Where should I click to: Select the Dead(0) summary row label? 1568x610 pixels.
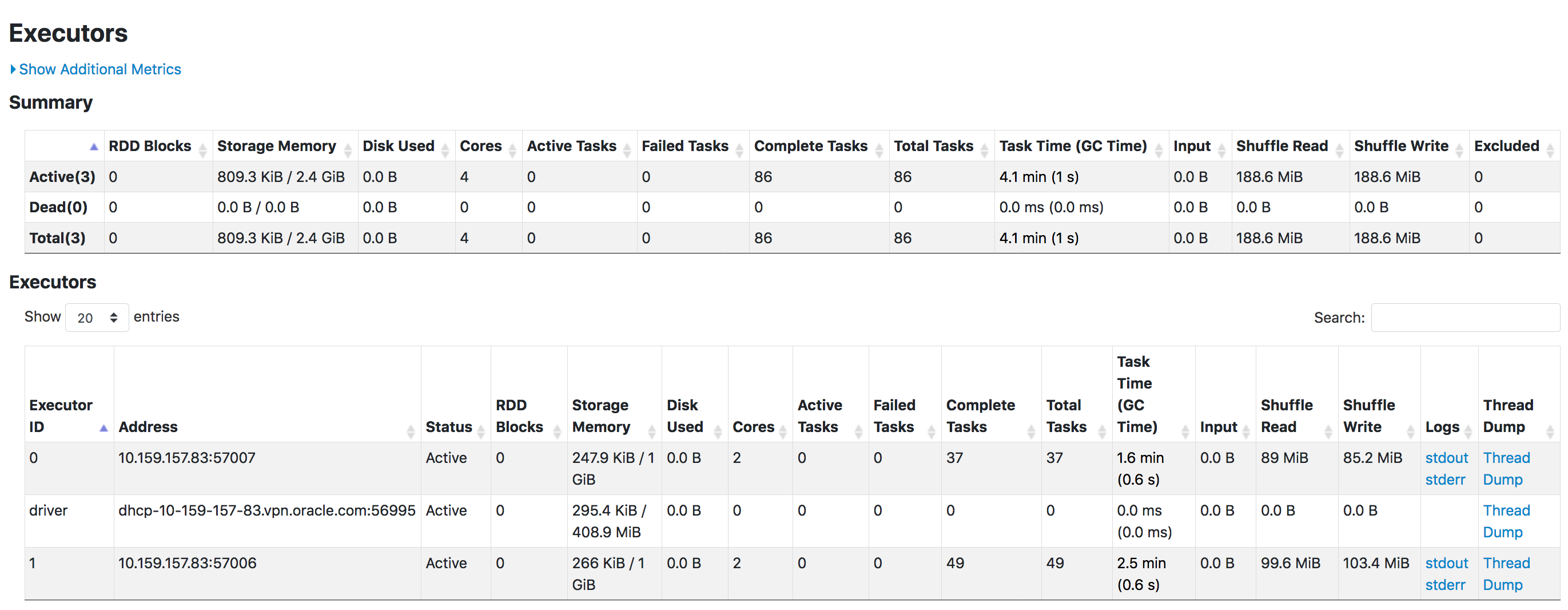point(58,208)
